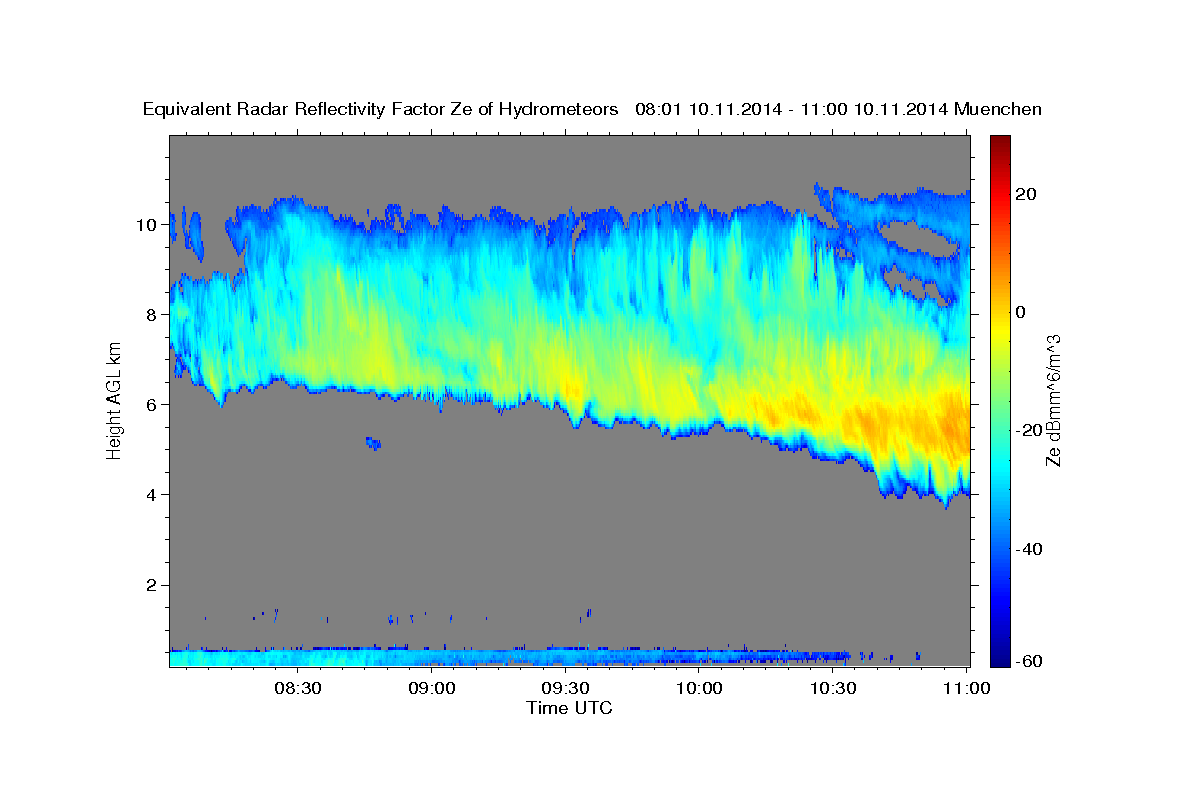The width and height of the screenshot is (1200, 800).
Task: Click the '10:00' time axis label
Action: tap(700, 688)
